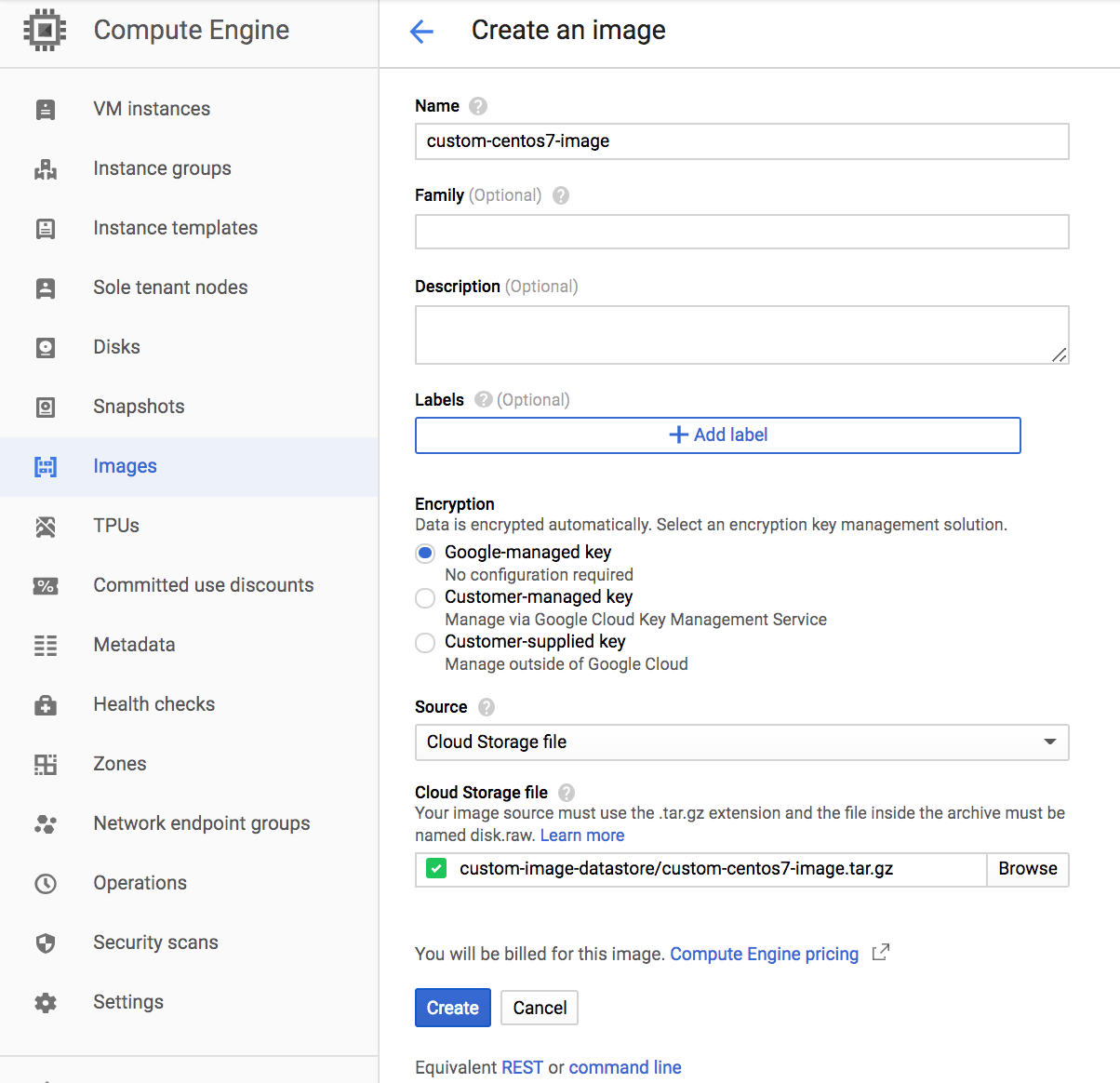The image size is (1120, 1083).
Task: Click the Description text area
Action: (x=742, y=335)
